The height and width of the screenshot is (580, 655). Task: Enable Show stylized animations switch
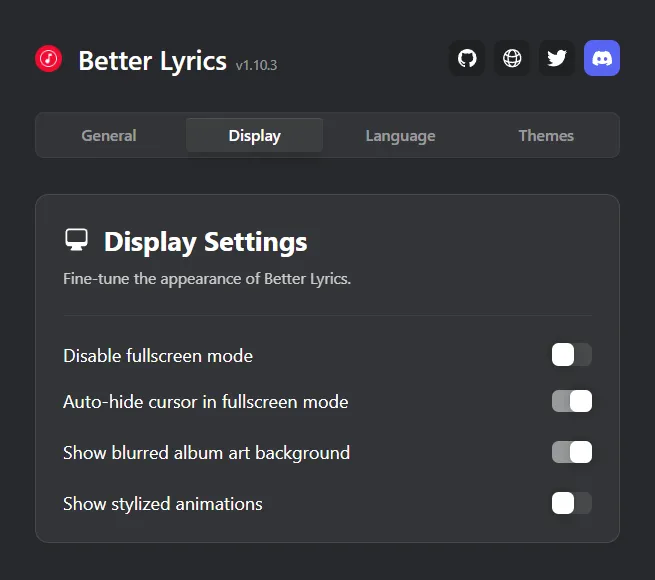(571, 503)
